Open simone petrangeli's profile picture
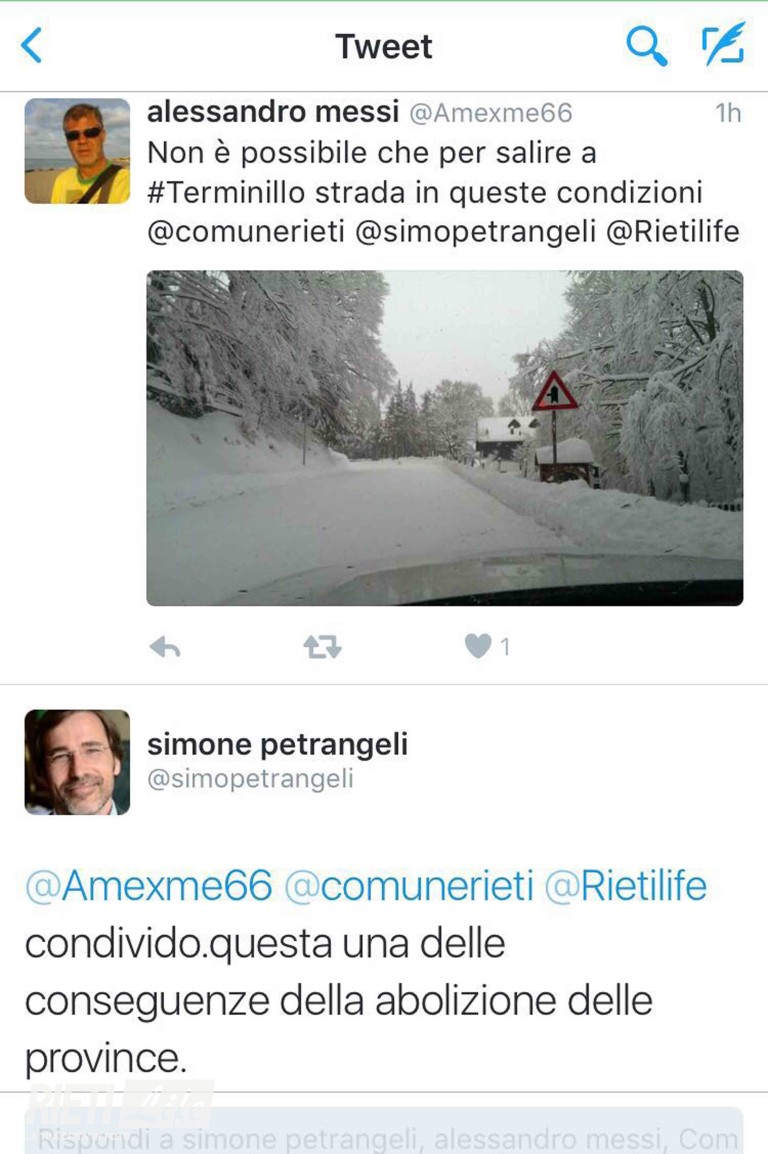The height and width of the screenshot is (1154, 768). pos(77,762)
